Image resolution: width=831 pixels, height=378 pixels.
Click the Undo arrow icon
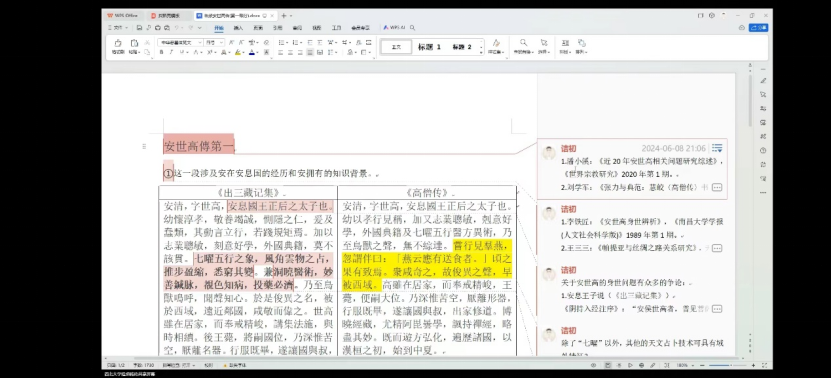(x=176, y=28)
